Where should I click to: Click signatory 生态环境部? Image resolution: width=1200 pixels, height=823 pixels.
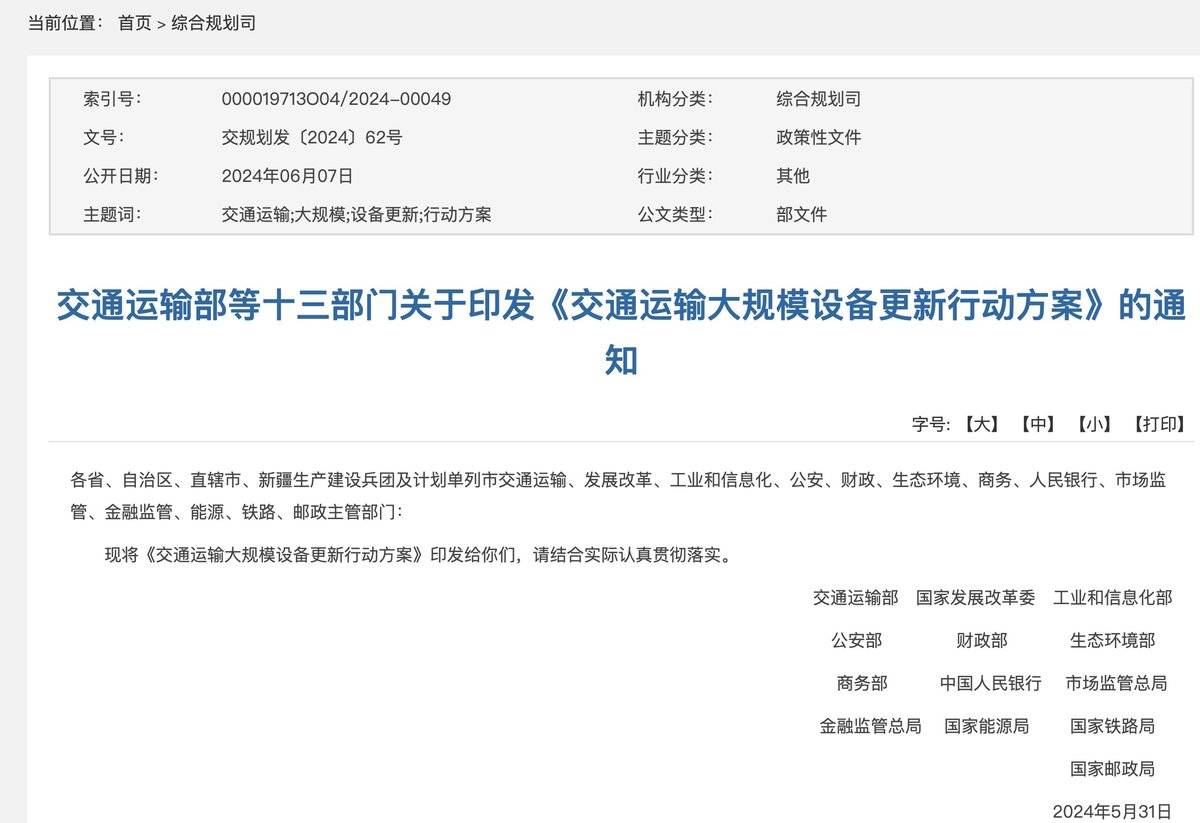click(1112, 640)
